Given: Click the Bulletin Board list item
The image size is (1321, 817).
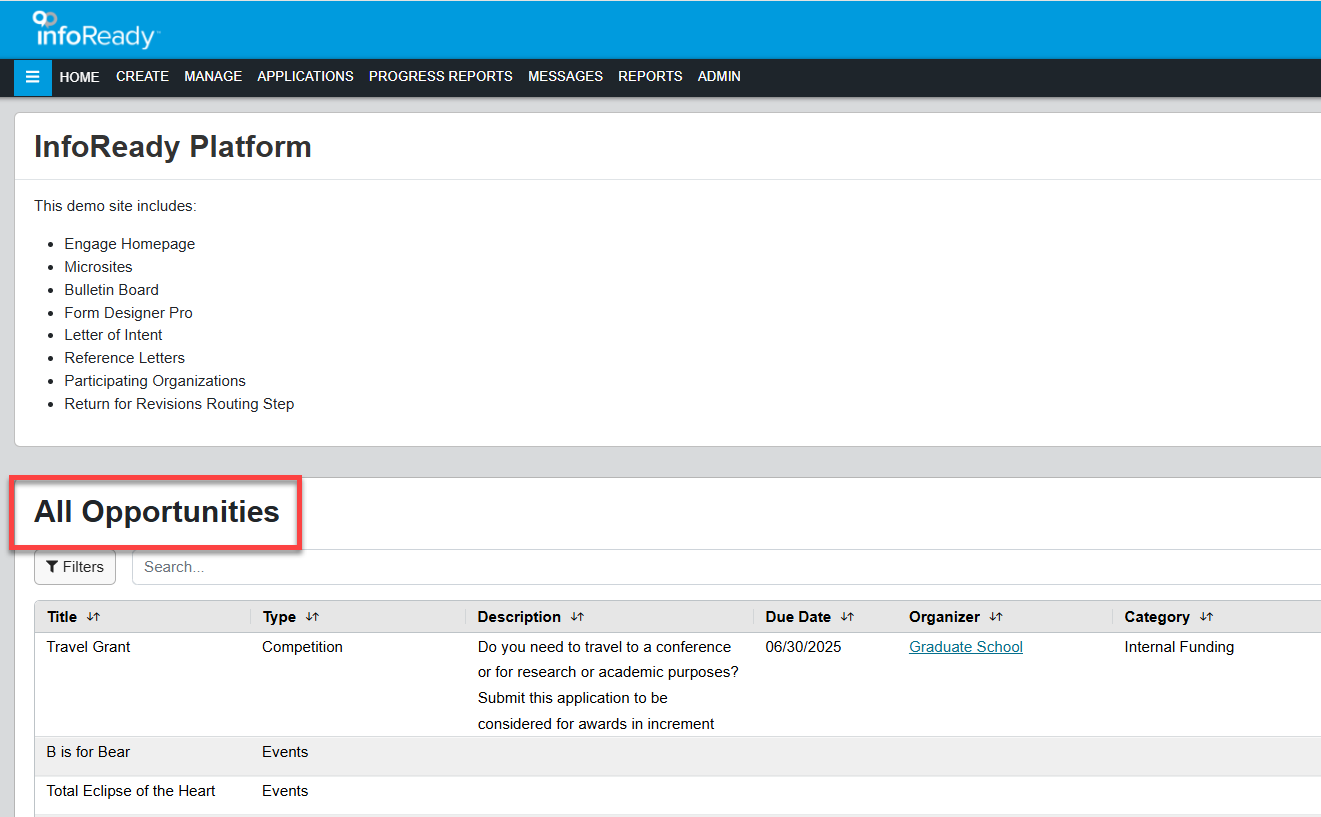Looking at the screenshot, I should (x=111, y=290).
